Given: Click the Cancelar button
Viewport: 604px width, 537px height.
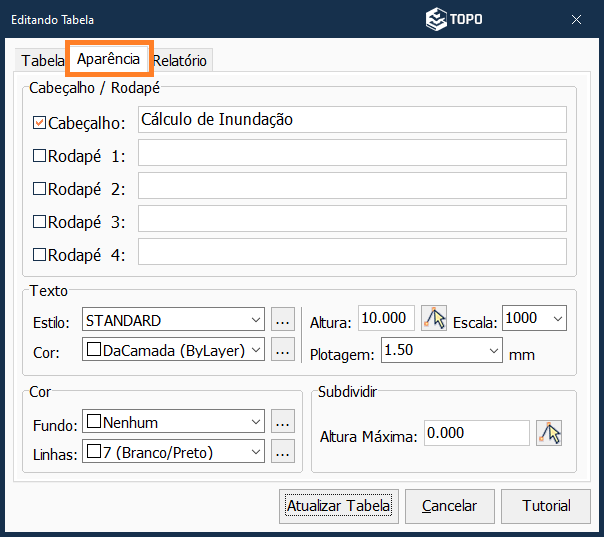Looking at the screenshot, I should click(449, 505).
